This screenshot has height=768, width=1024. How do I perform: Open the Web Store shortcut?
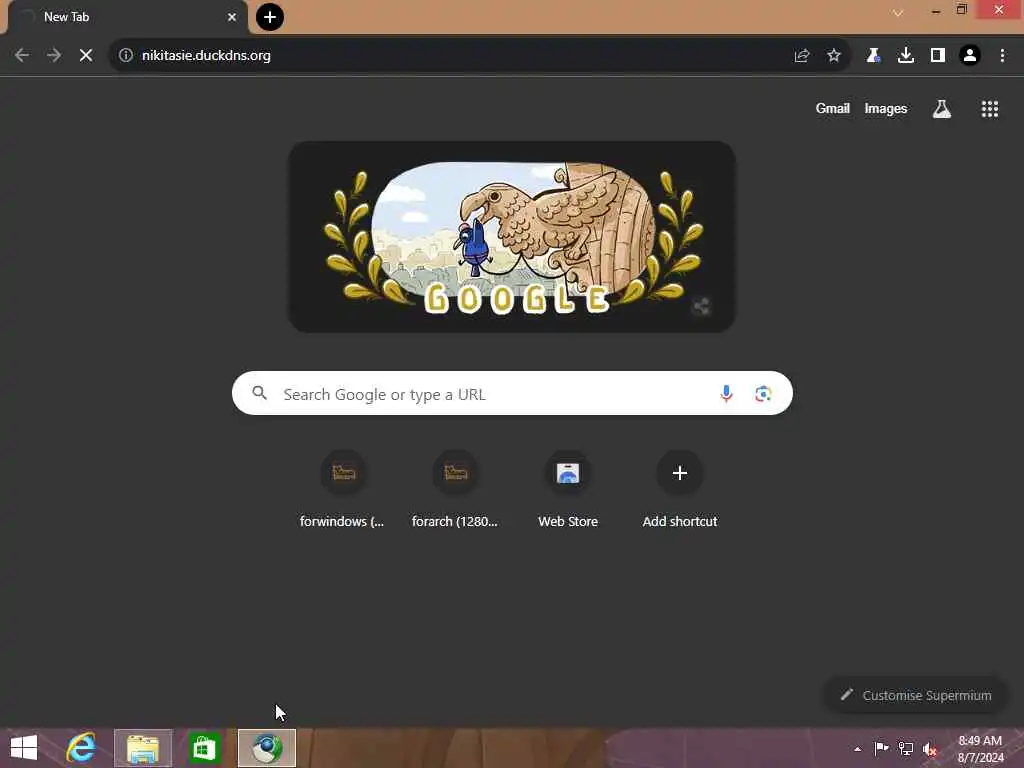coord(568,490)
